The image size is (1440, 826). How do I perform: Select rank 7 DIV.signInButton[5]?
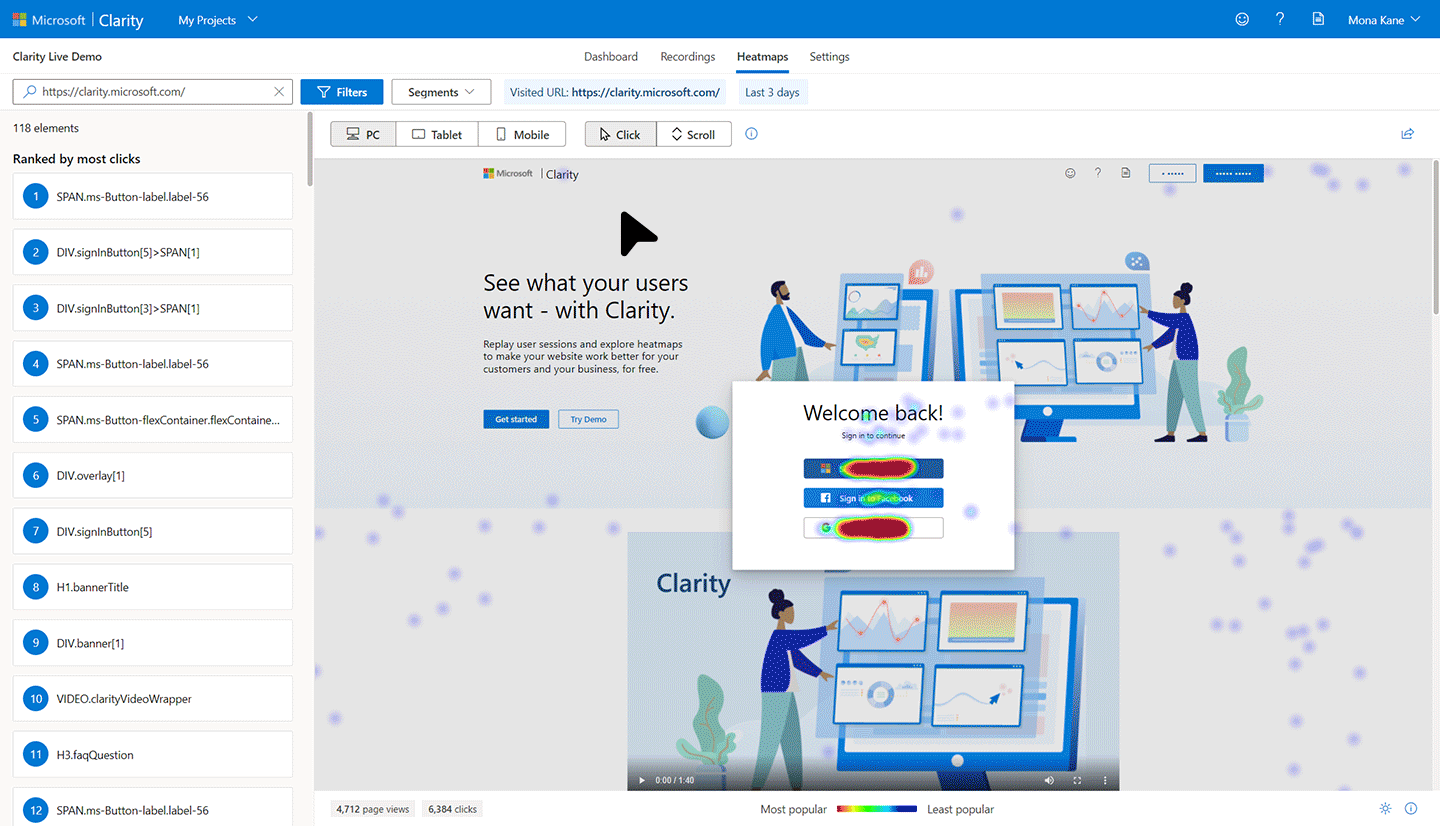pyautogui.click(x=153, y=532)
